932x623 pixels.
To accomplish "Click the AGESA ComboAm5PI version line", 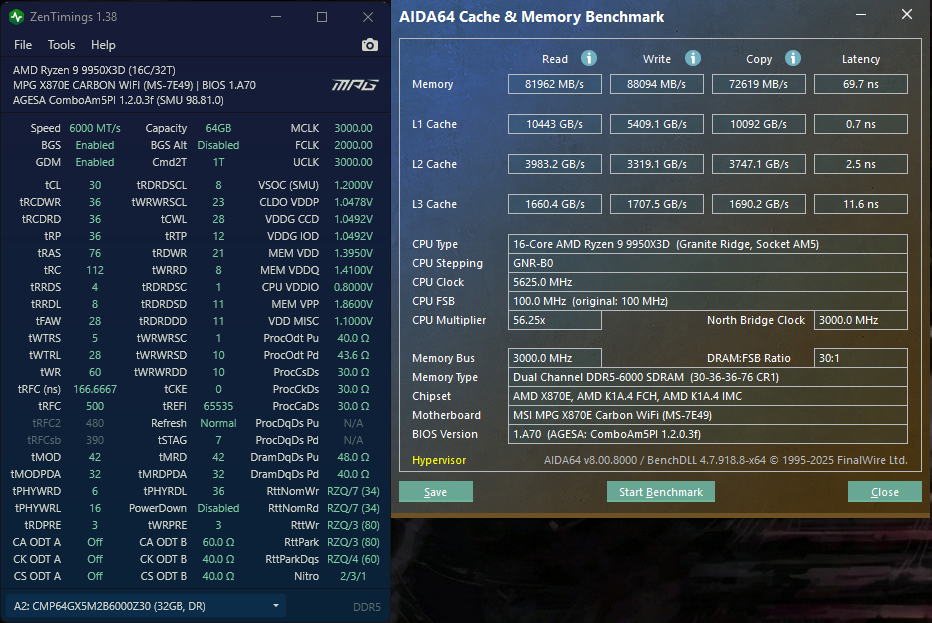I will click(118, 100).
